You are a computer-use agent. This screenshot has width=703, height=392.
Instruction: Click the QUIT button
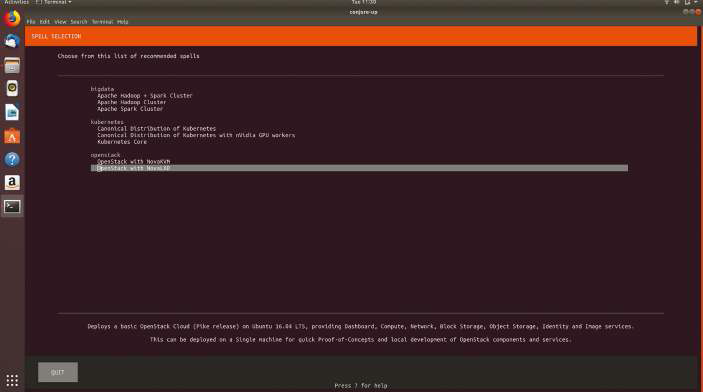coord(58,372)
